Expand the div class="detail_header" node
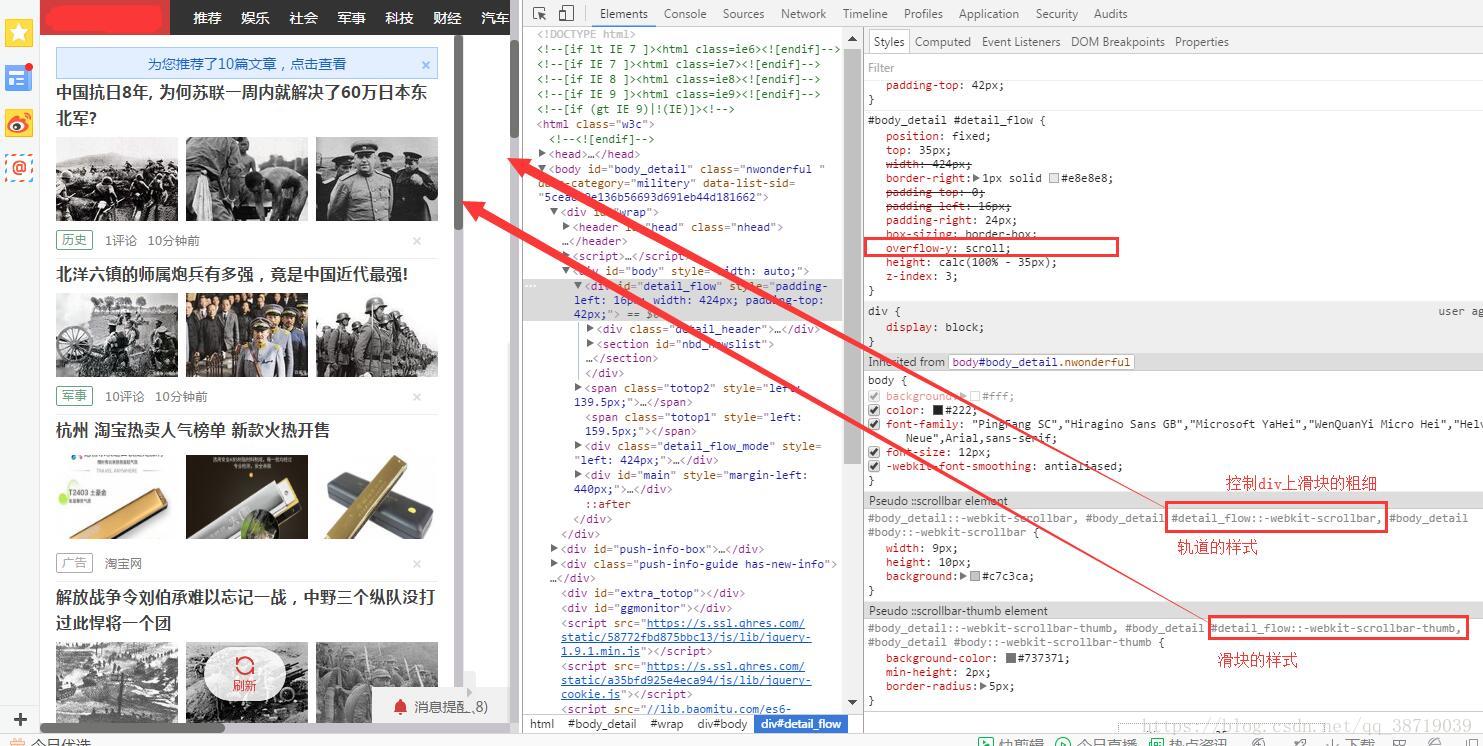1483x746 pixels. 590,329
